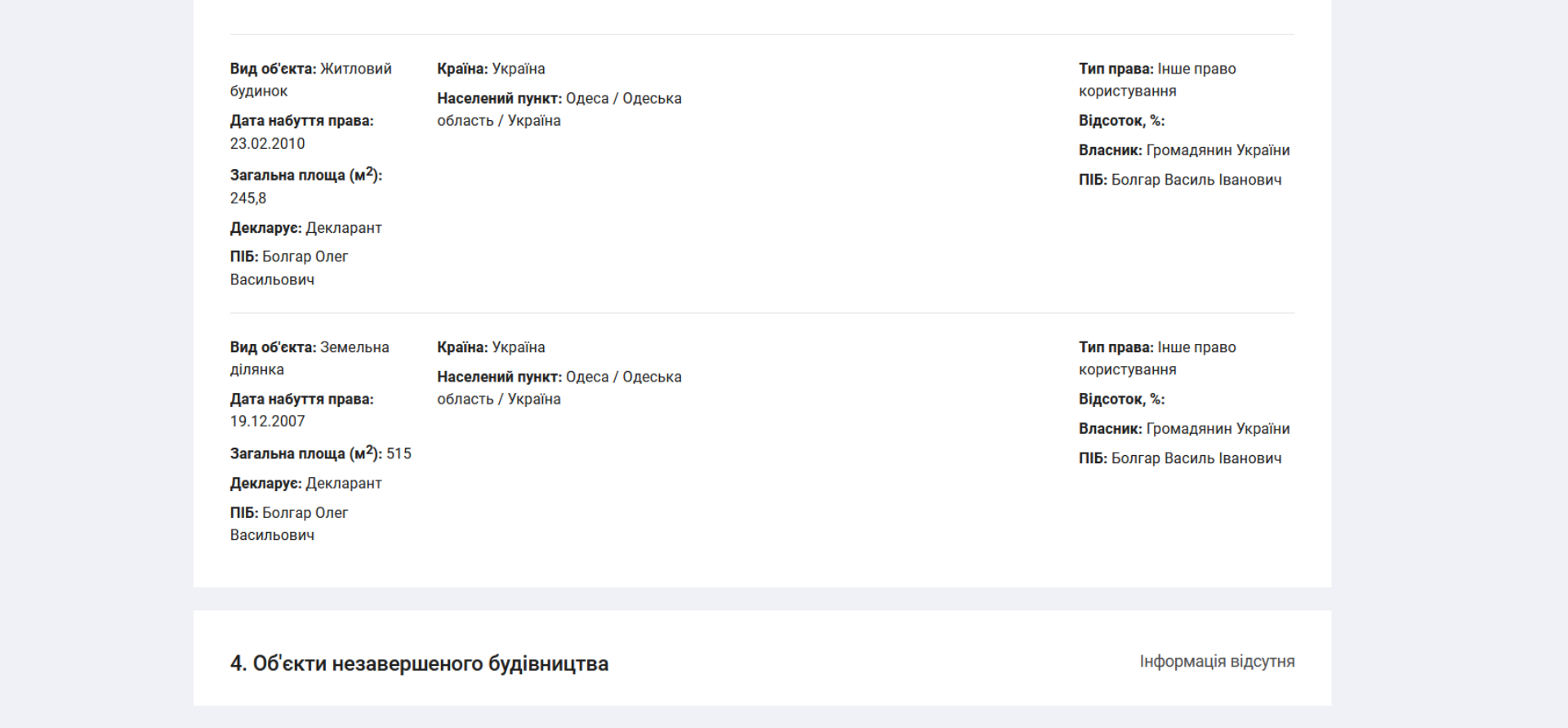This screenshot has height=728, width=1568.
Task: Click "Відсоток, %" label in the house record
Action: click(x=1121, y=121)
